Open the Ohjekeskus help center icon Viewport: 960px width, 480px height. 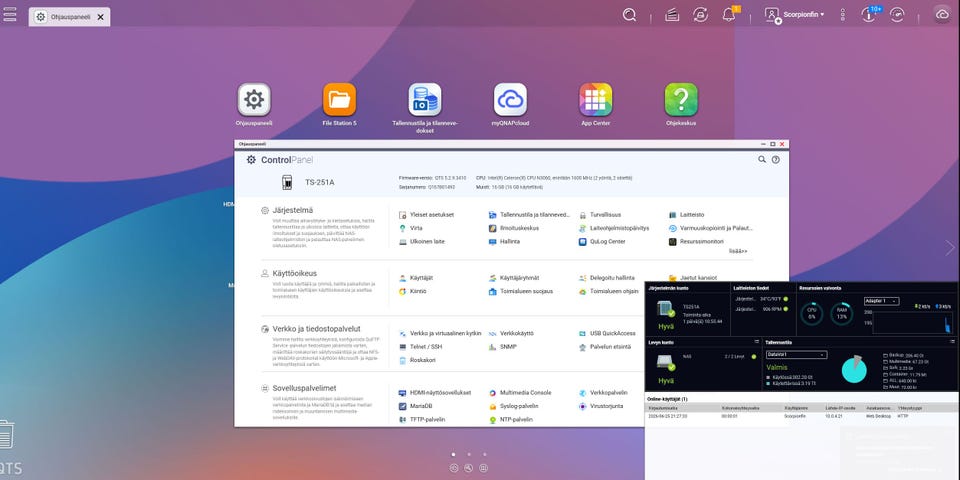(x=681, y=100)
